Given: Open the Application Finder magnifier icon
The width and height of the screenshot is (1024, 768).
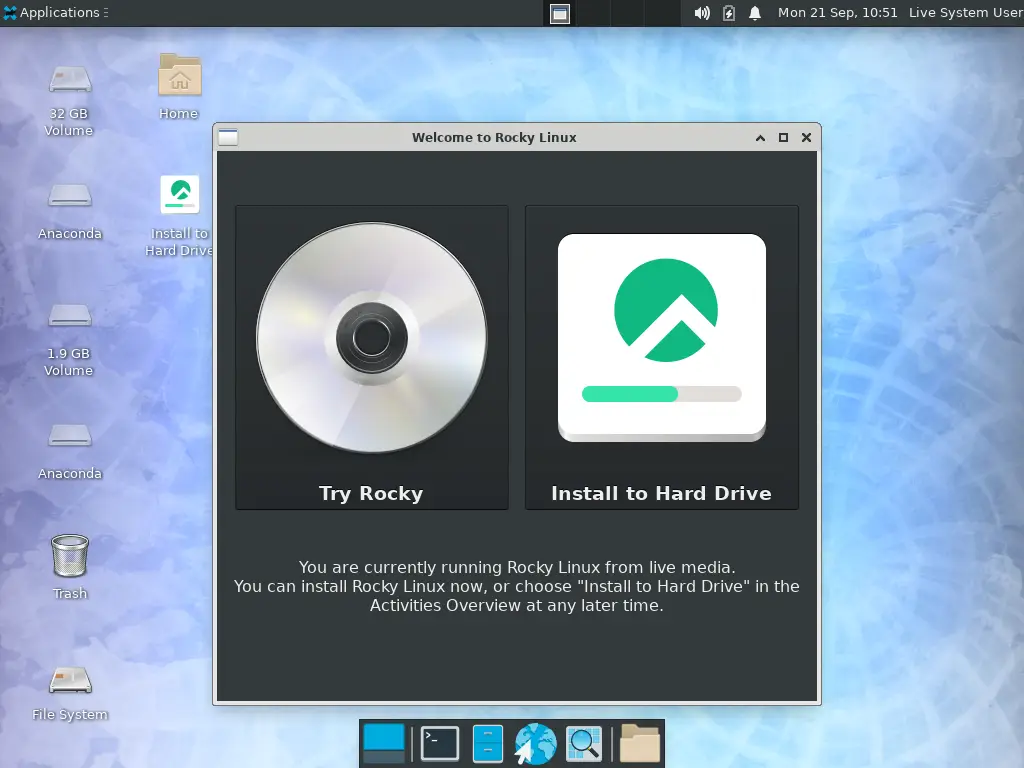Looking at the screenshot, I should 584,743.
